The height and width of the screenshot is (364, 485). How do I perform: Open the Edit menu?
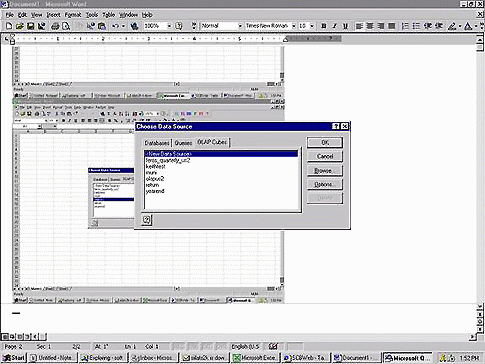click(x=22, y=15)
